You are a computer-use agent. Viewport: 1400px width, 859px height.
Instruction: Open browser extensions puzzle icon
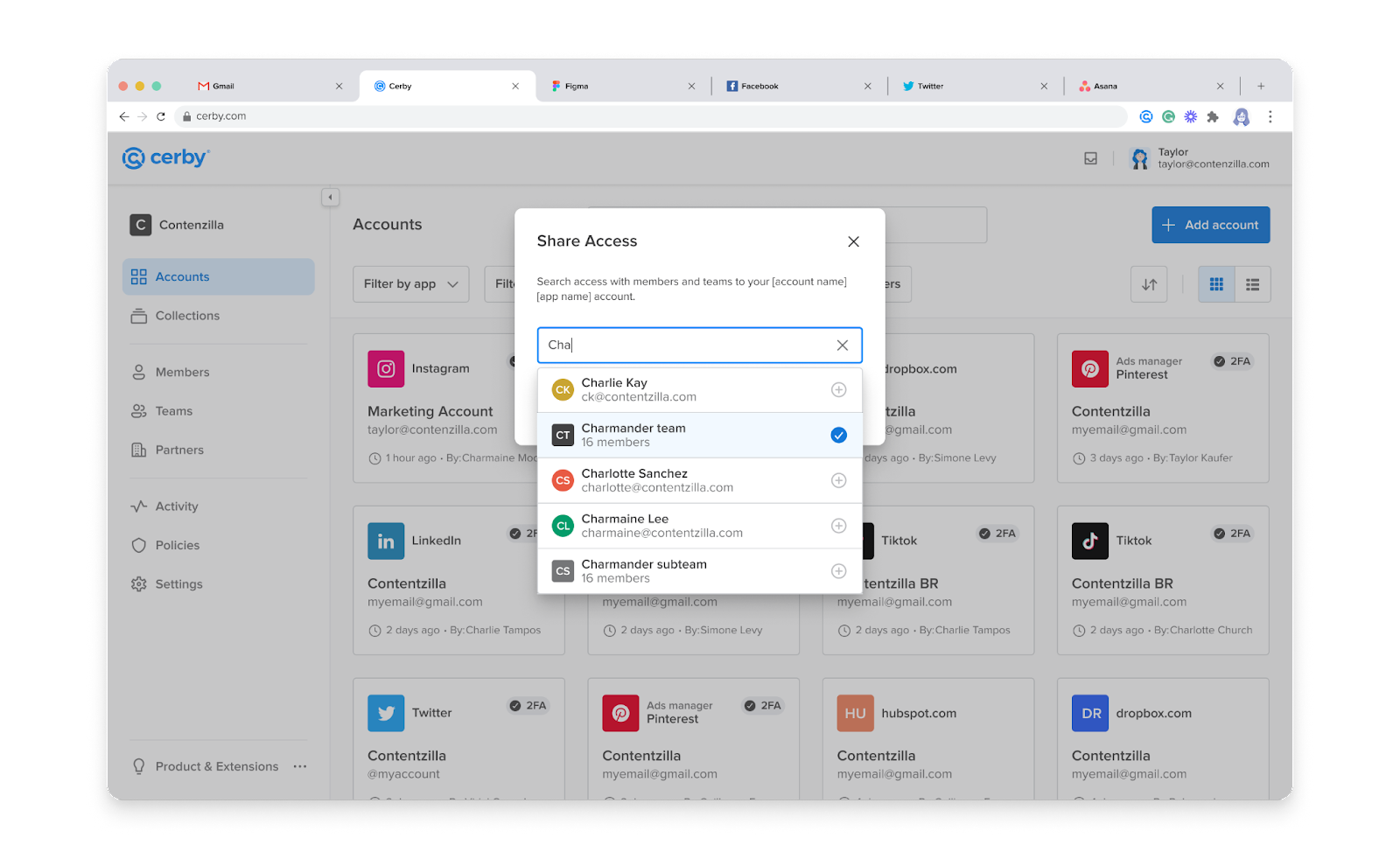coord(1213,116)
